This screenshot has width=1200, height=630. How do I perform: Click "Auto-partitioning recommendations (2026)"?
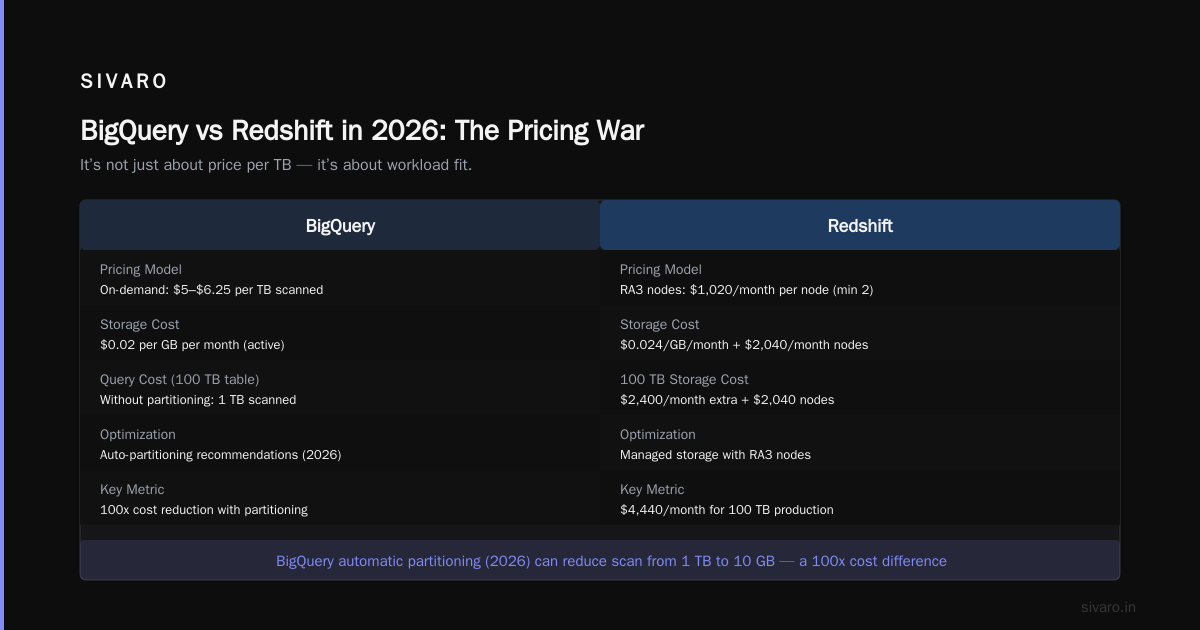pyautogui.click(x=221, y=455)
